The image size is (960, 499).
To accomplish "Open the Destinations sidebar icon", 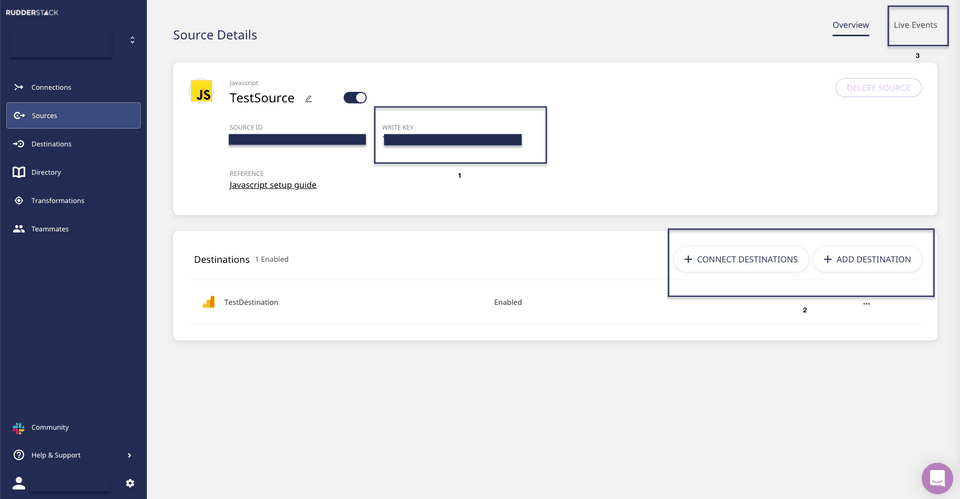I will (19, 144).
